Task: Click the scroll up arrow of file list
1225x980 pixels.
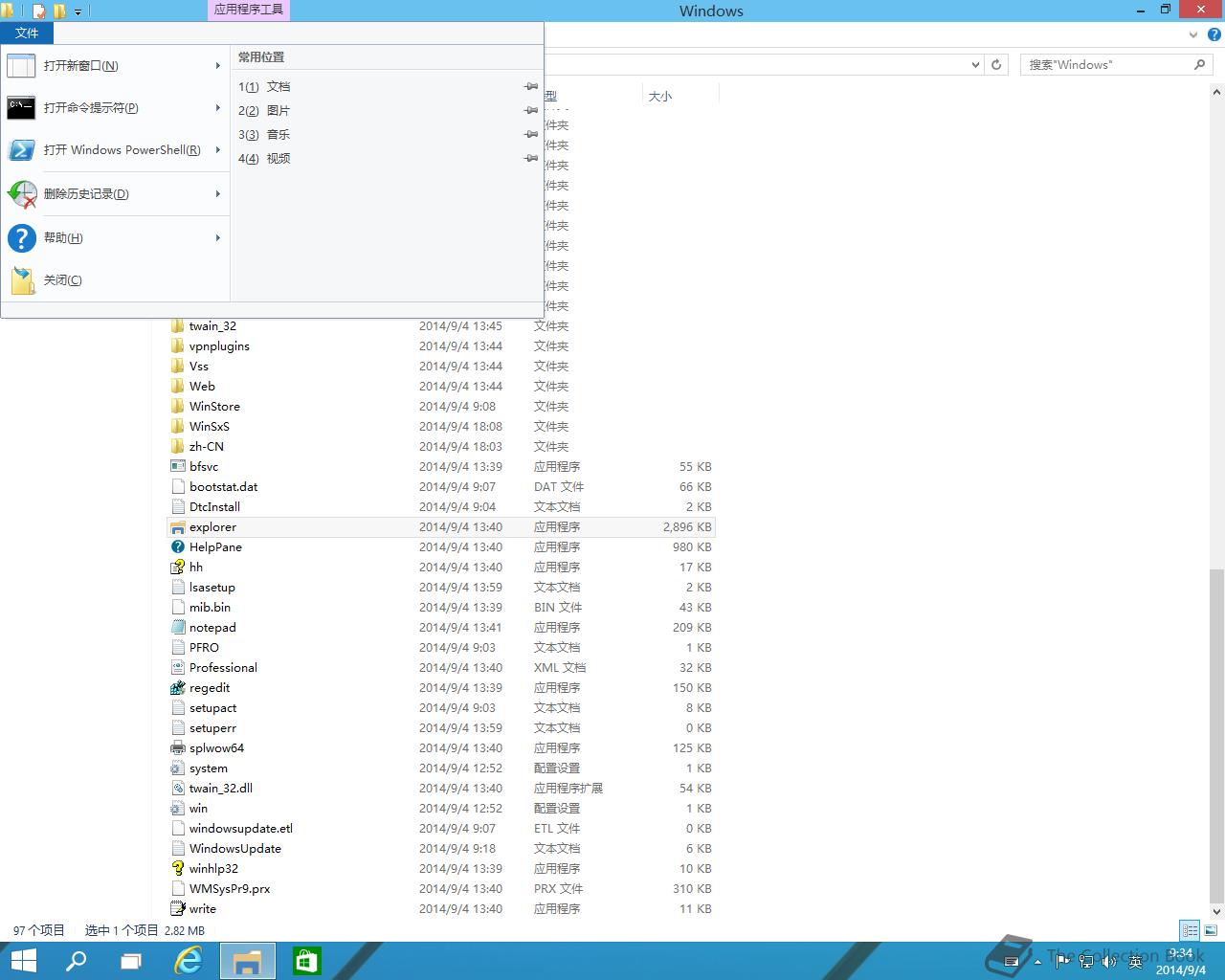Action: point(1216,93)
